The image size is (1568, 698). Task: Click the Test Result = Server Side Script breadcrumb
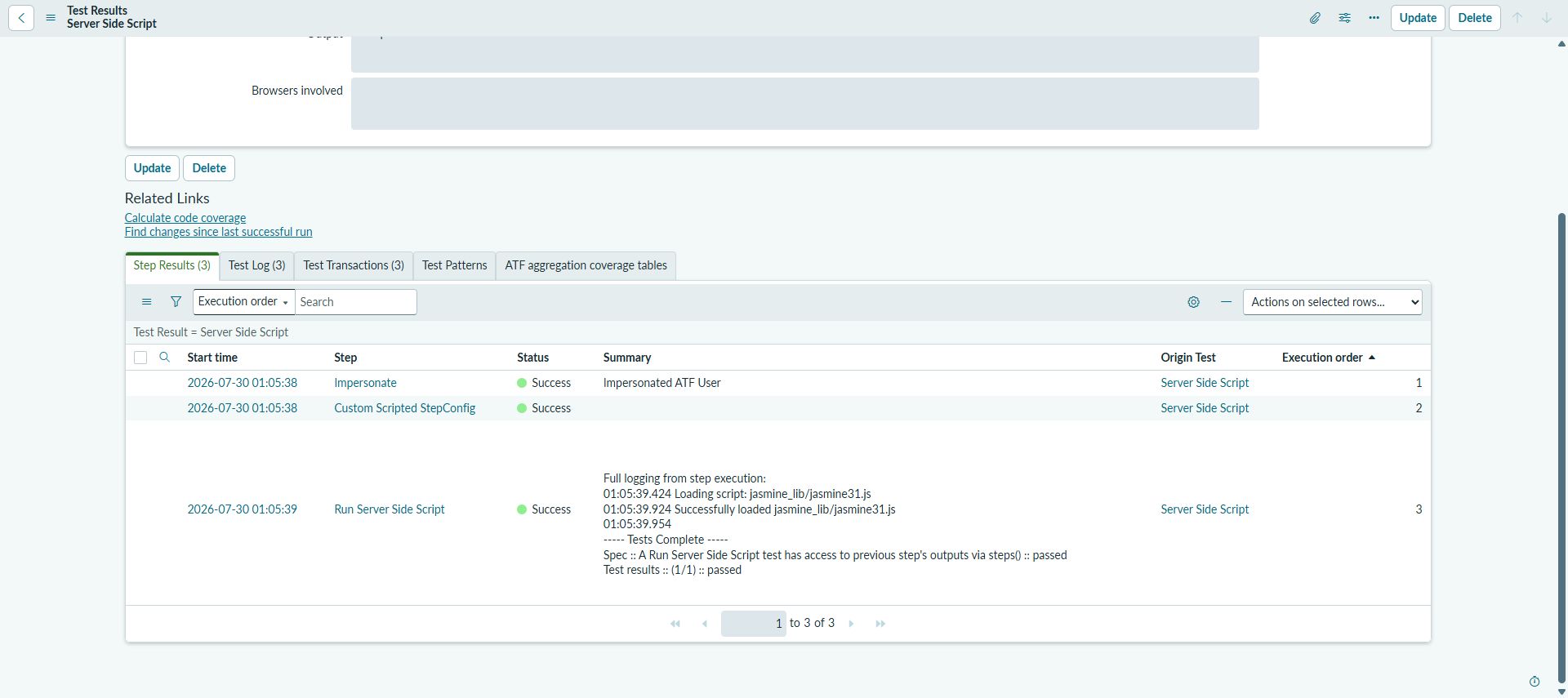click(211, 332)
